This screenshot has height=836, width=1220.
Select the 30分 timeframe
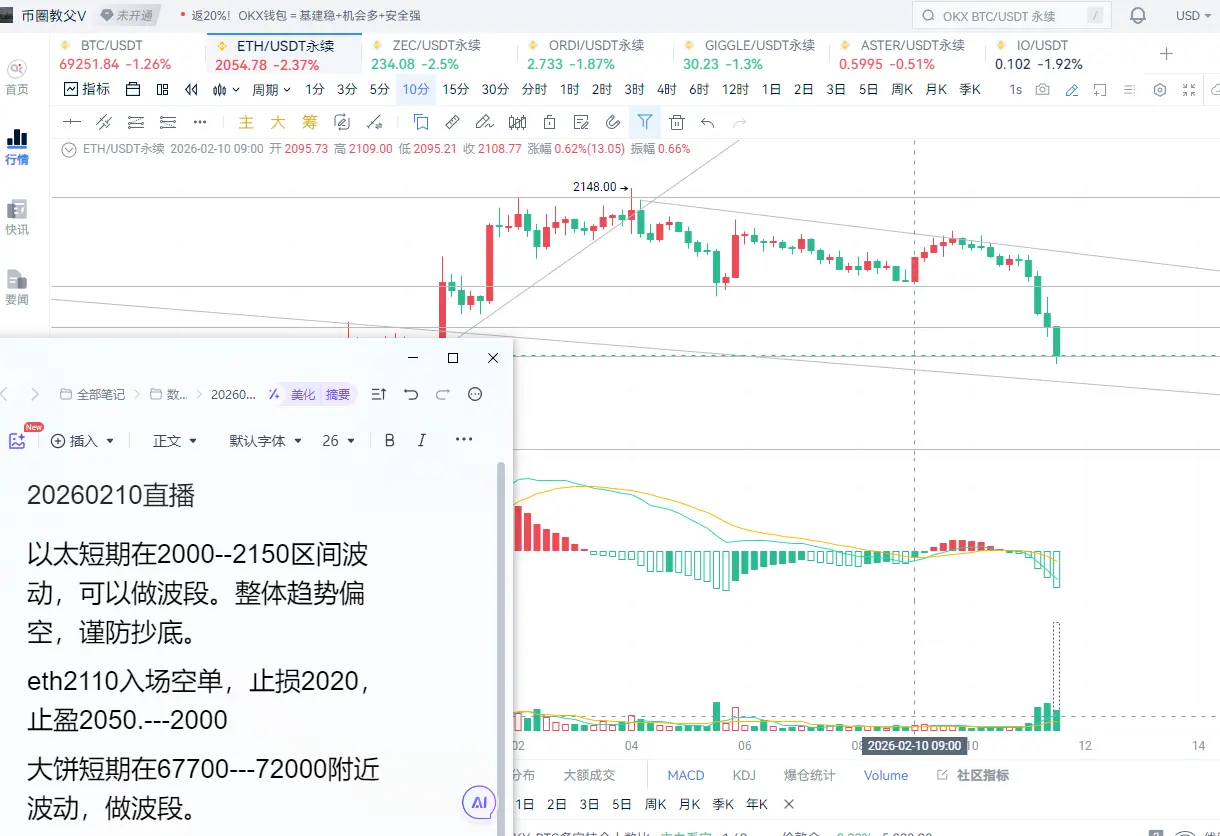click(x=495, y=89)
